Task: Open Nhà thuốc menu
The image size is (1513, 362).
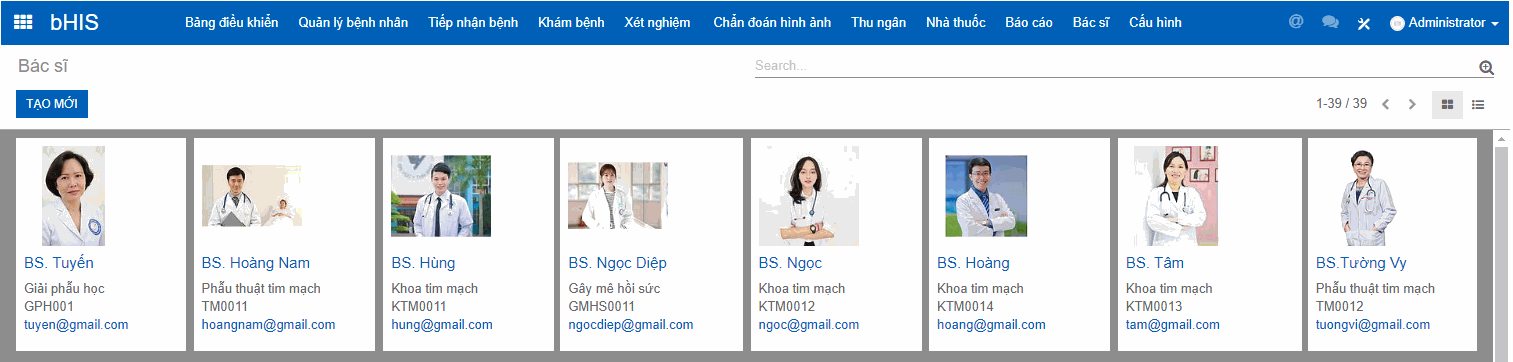Action: [956, 22]
